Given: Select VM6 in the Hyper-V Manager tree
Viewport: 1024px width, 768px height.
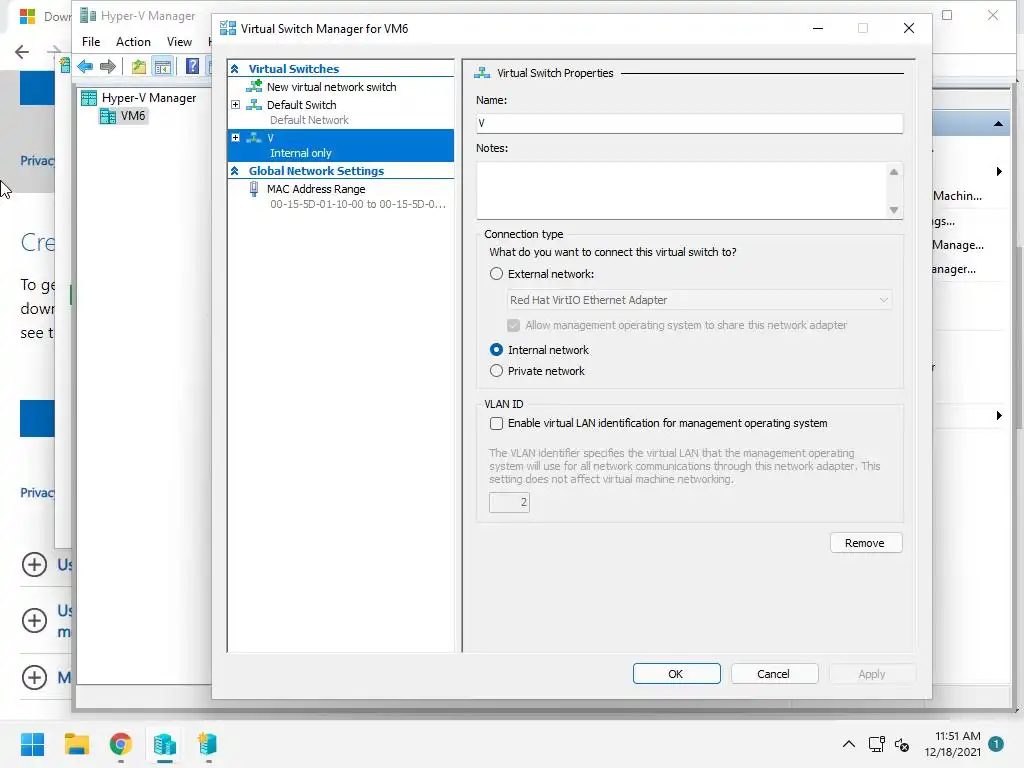Looking at the screenshot, I should pos(133,116).
